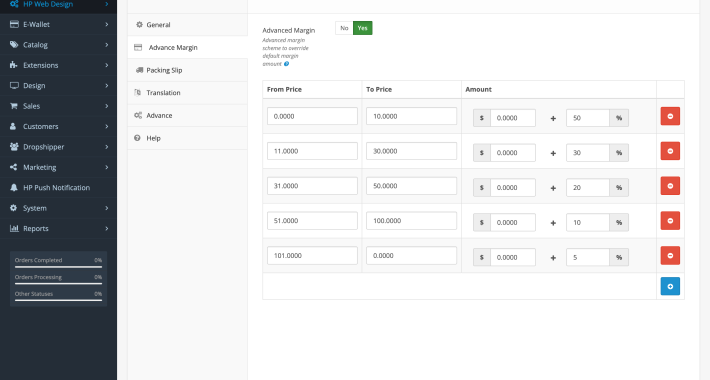Click the Catalog tags icon in sidebar

14,44
